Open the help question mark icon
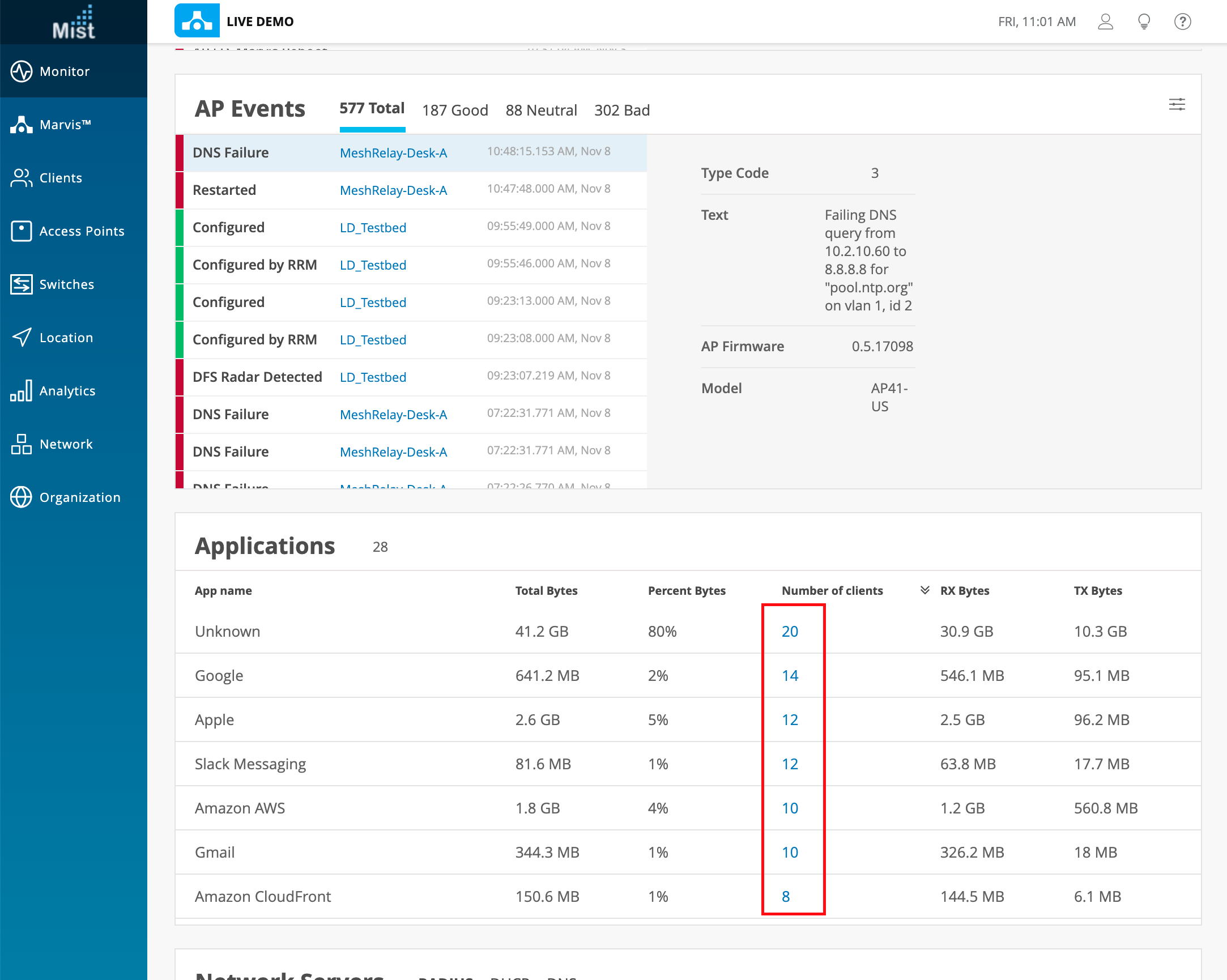Image resolution: width=1227 pixels, height=980 pixels. tap(1182, 22)
